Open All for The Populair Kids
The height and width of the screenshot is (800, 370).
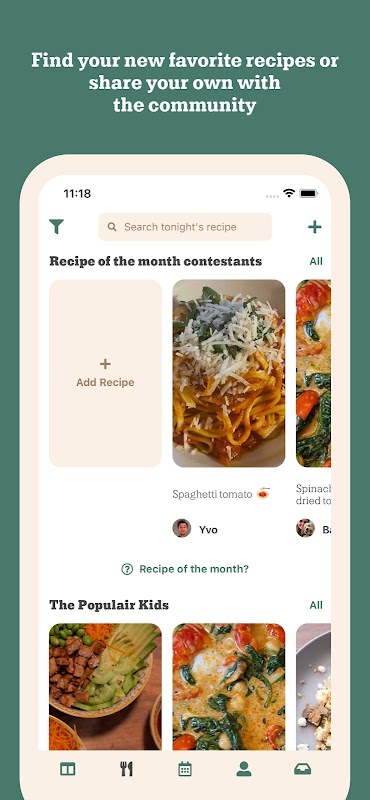point(316,605)
